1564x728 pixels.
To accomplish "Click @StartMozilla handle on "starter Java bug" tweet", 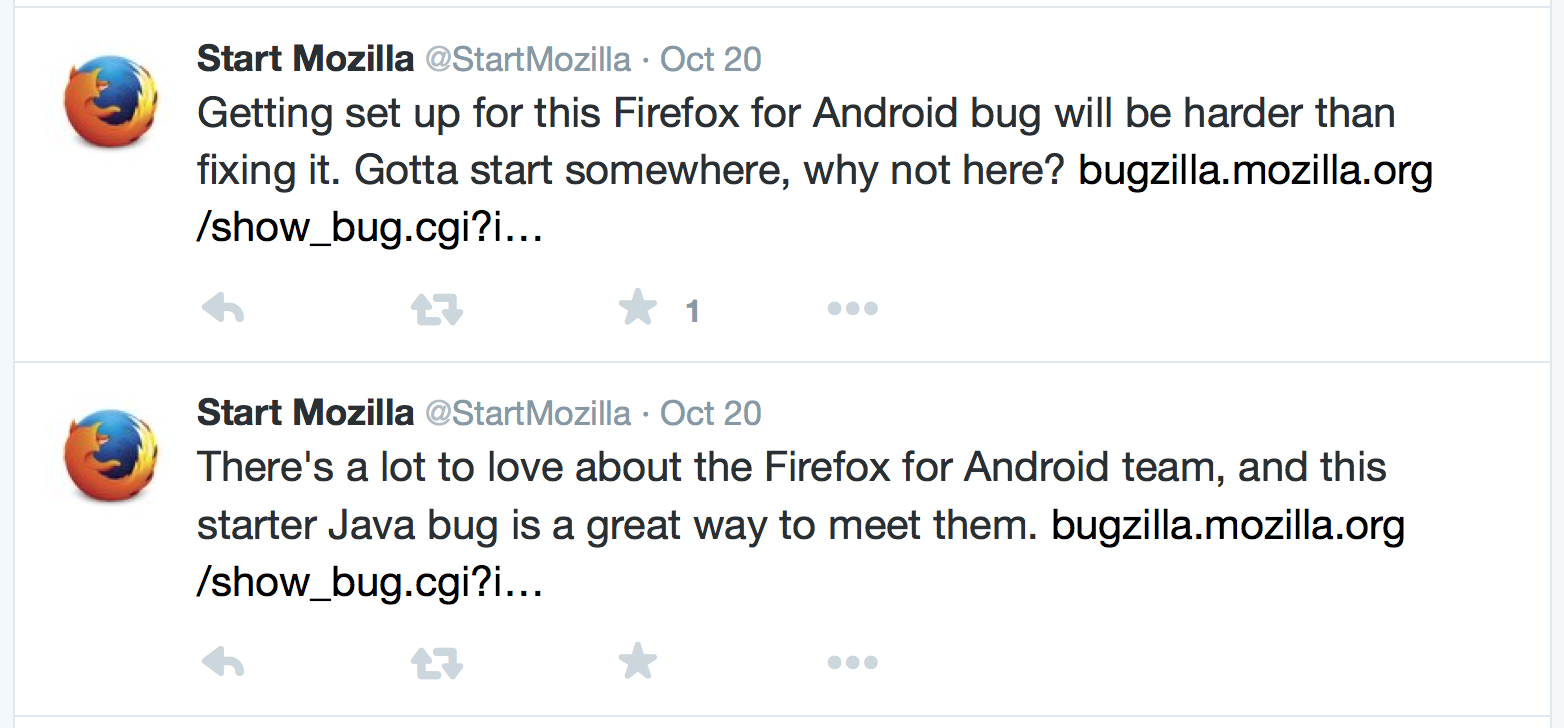I will pyautogui.click(x=528, y=413).
